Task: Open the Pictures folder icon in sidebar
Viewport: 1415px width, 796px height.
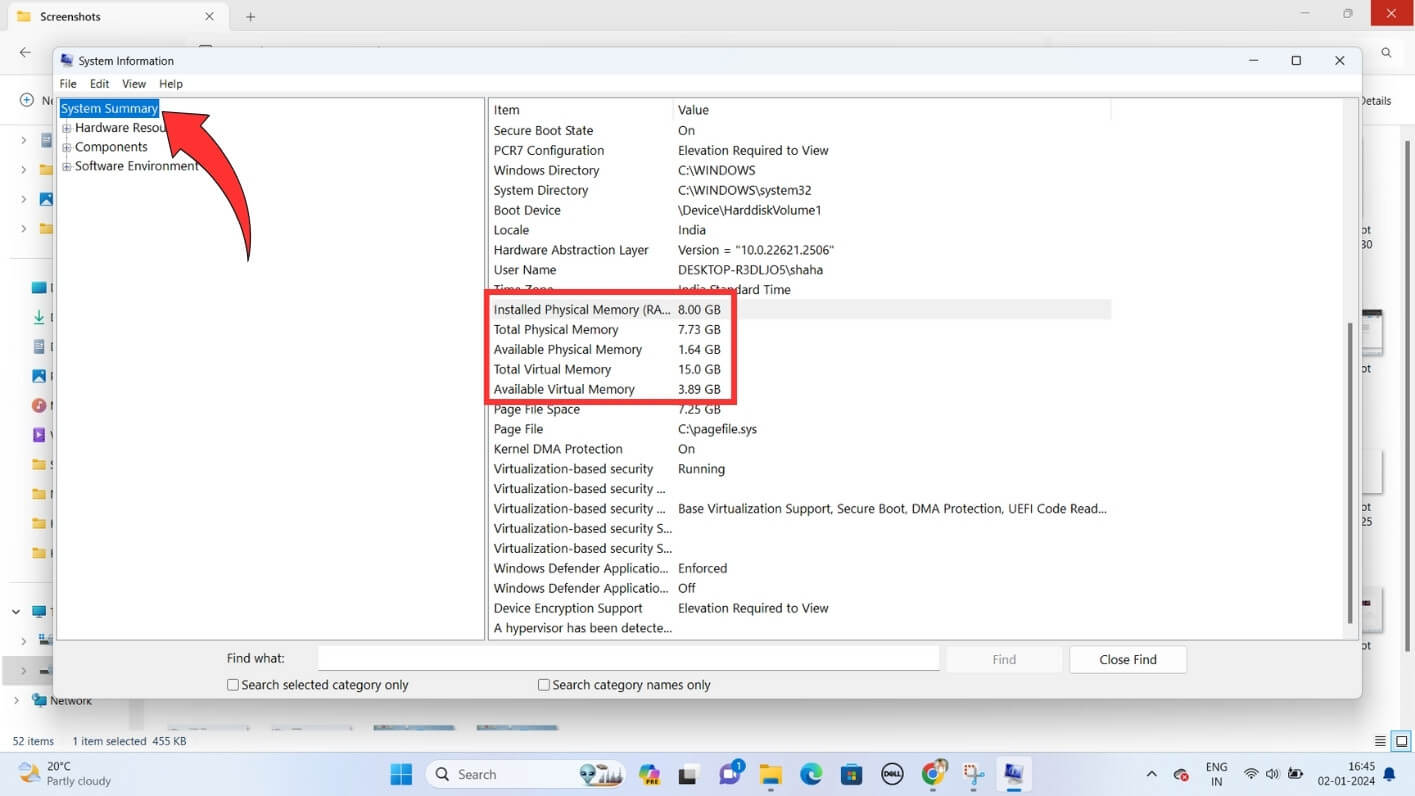Action: (x=38, y=375)
